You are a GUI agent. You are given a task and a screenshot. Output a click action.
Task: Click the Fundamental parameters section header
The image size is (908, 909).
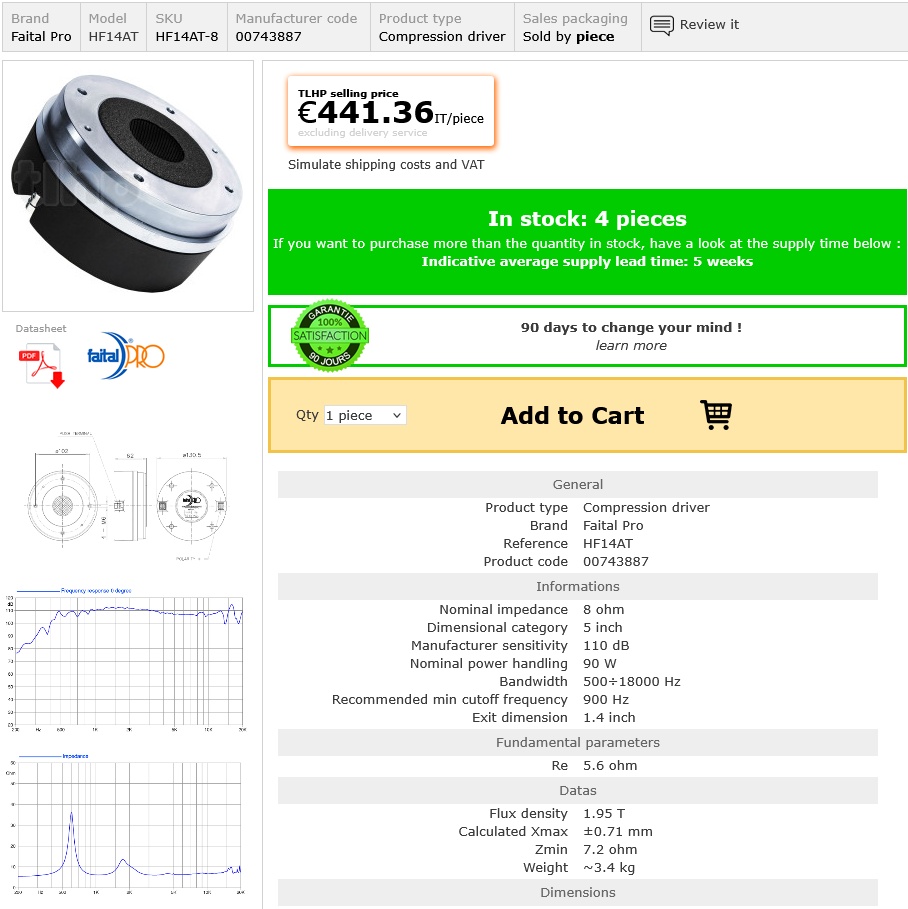578,743
